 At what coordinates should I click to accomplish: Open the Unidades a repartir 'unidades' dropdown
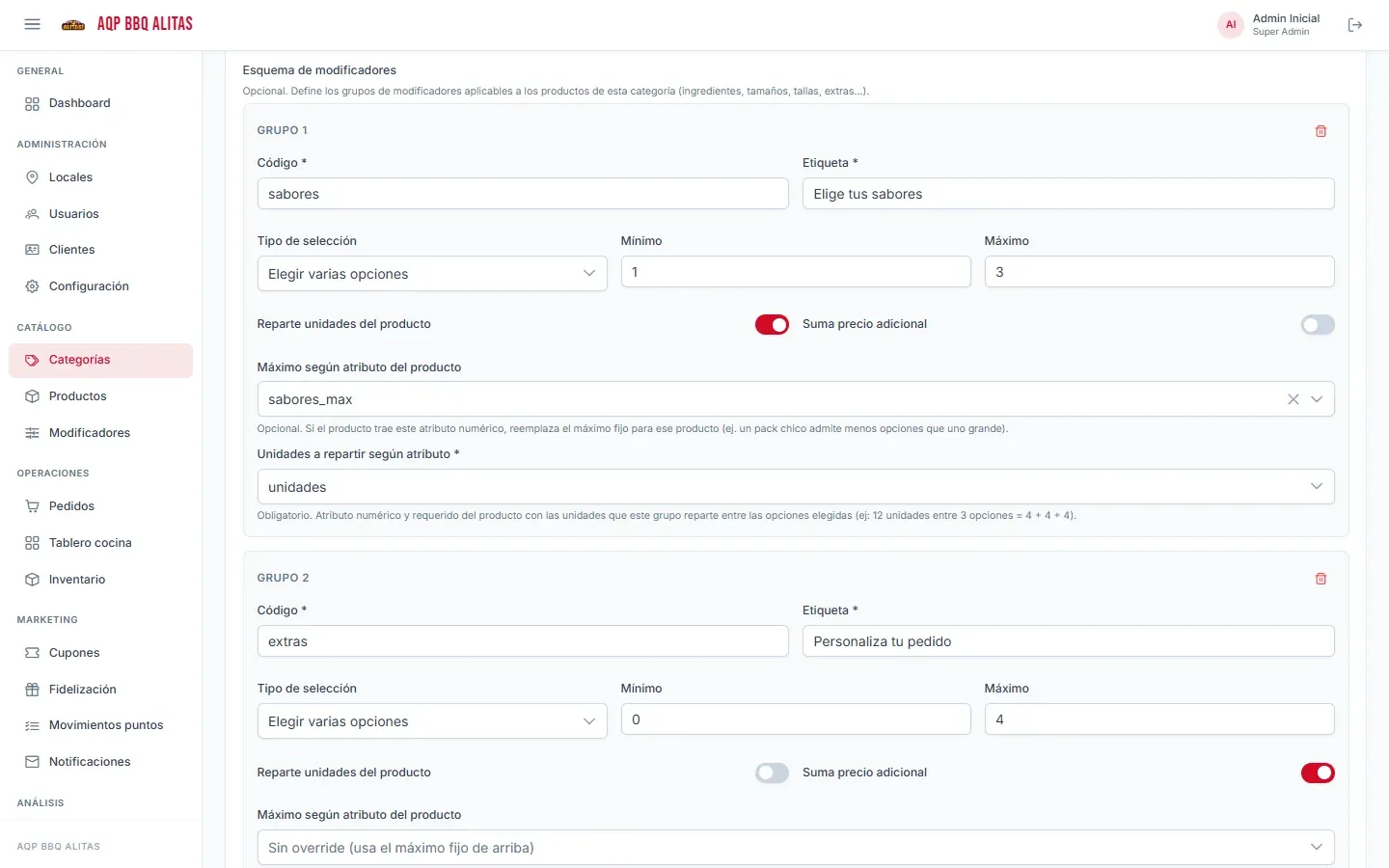point(796,487)
